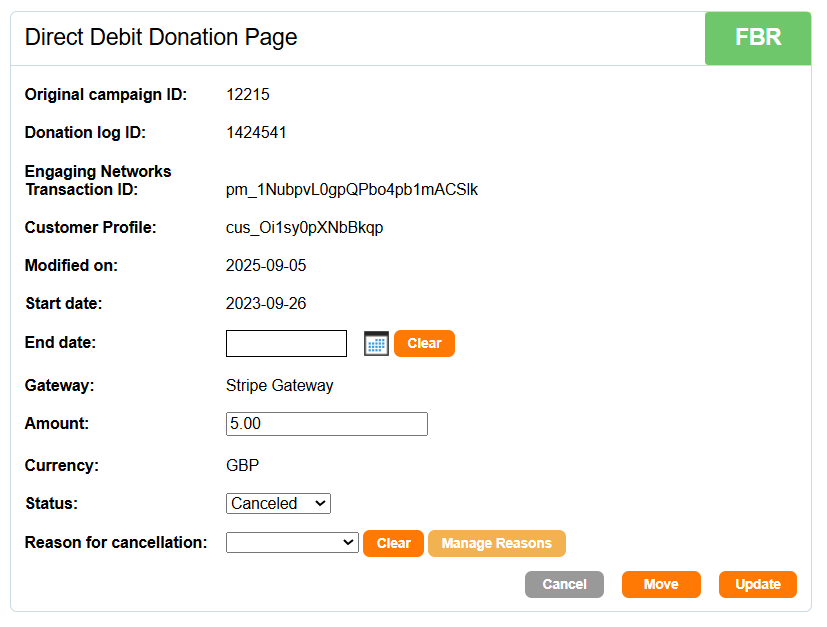Click the Modified on date 2025-09-05
The height and width of the screenshot is (627, 827).
click(x=268, y=266)
